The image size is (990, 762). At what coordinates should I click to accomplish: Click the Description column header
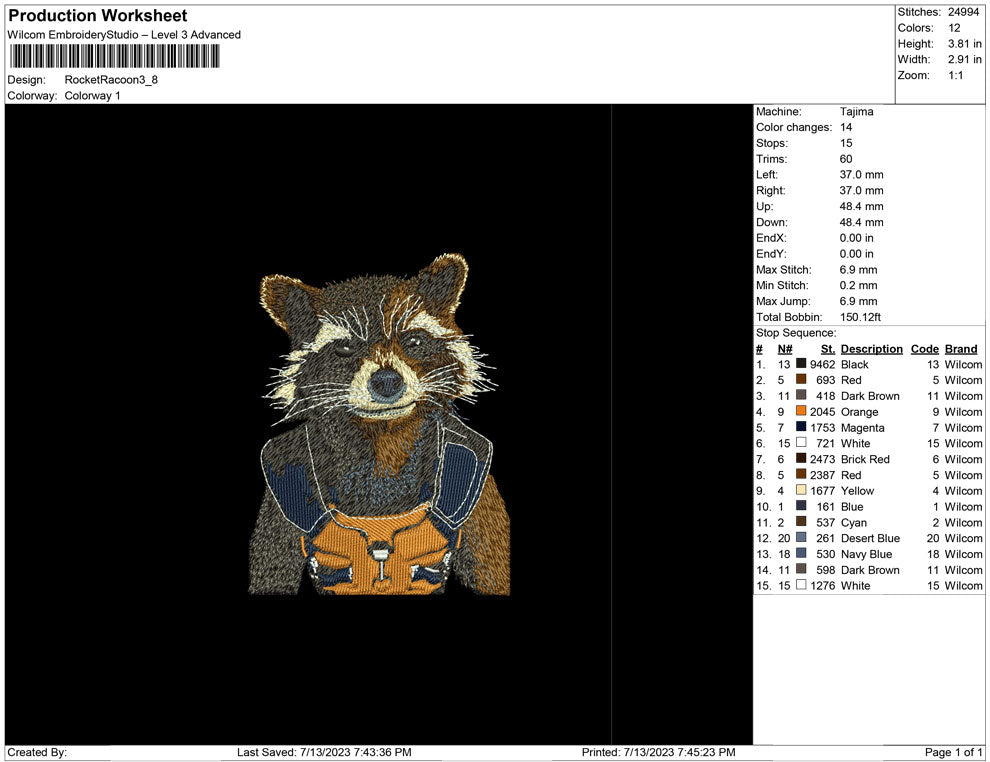[x=871, y=349]
